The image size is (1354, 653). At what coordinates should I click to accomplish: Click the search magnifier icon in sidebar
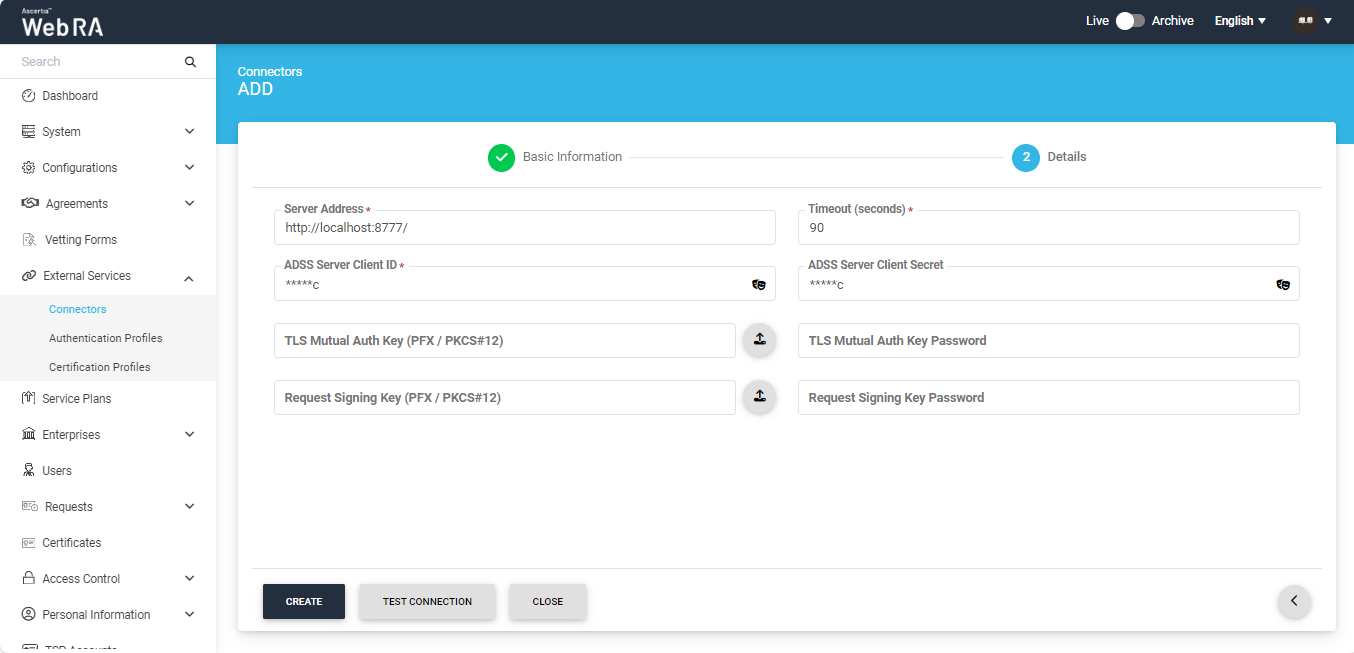click(x=190, y=62)
